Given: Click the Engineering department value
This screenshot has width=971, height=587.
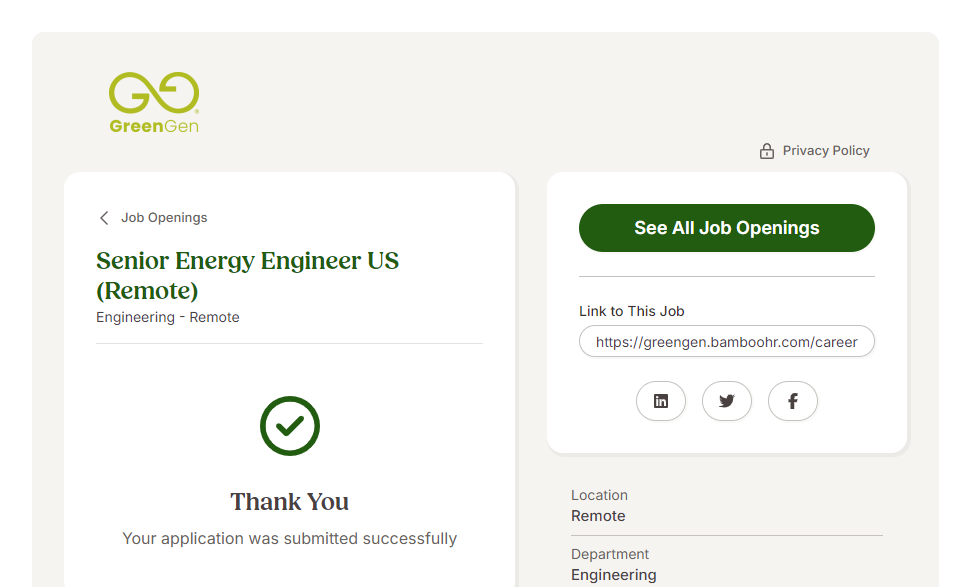Looking at the screenshot, I should [614, 575].
